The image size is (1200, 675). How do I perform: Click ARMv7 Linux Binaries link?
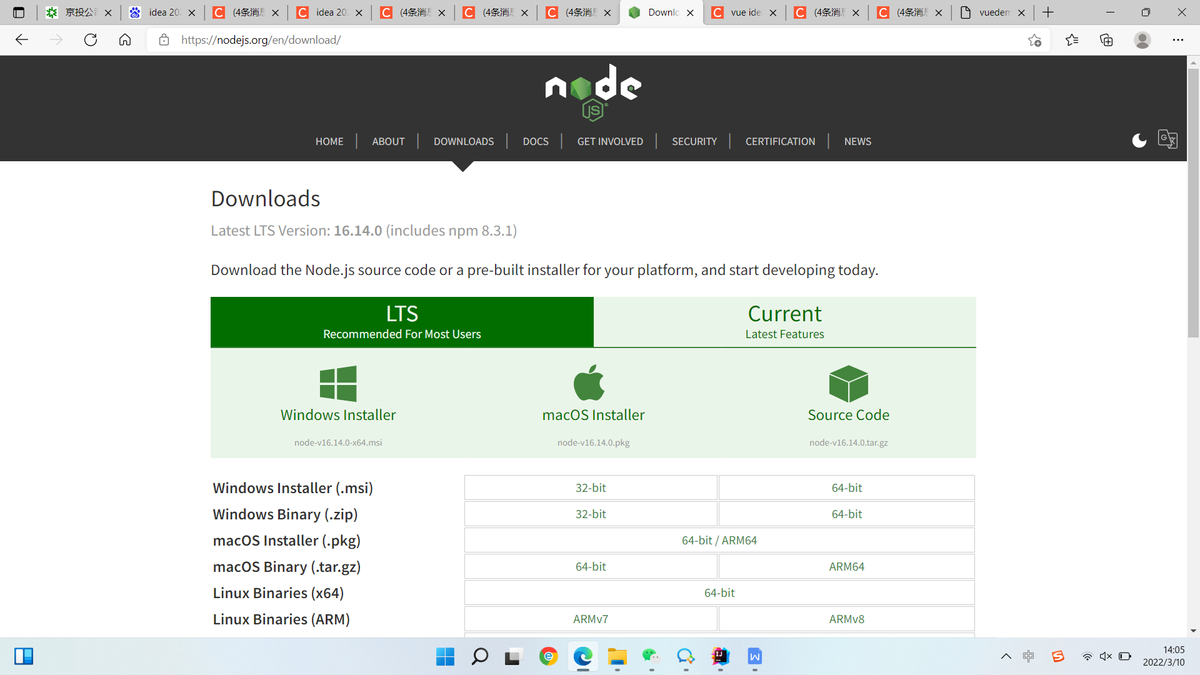click(591, 619)
